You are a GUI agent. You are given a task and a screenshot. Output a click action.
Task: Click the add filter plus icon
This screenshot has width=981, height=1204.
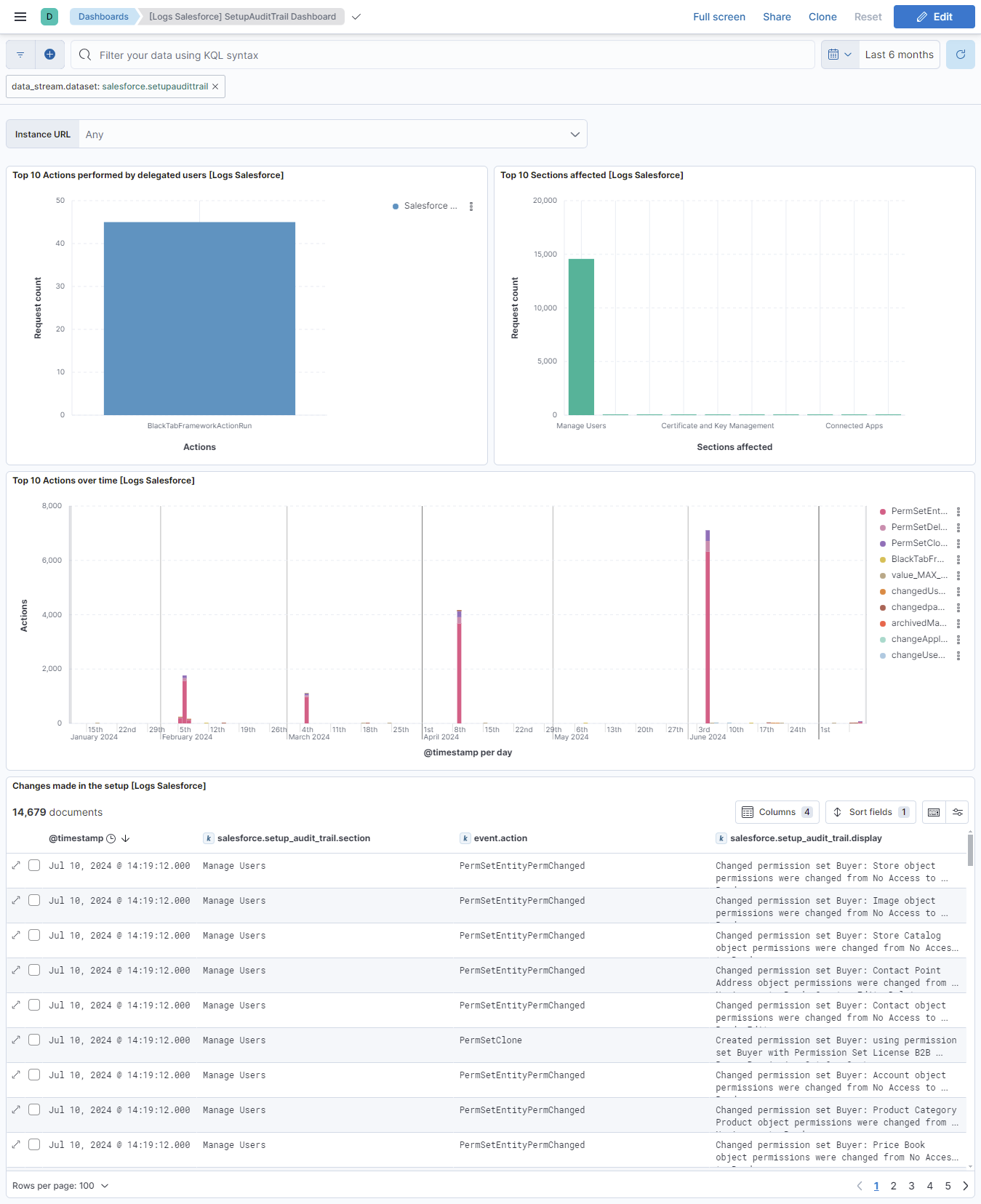[49, 55]
